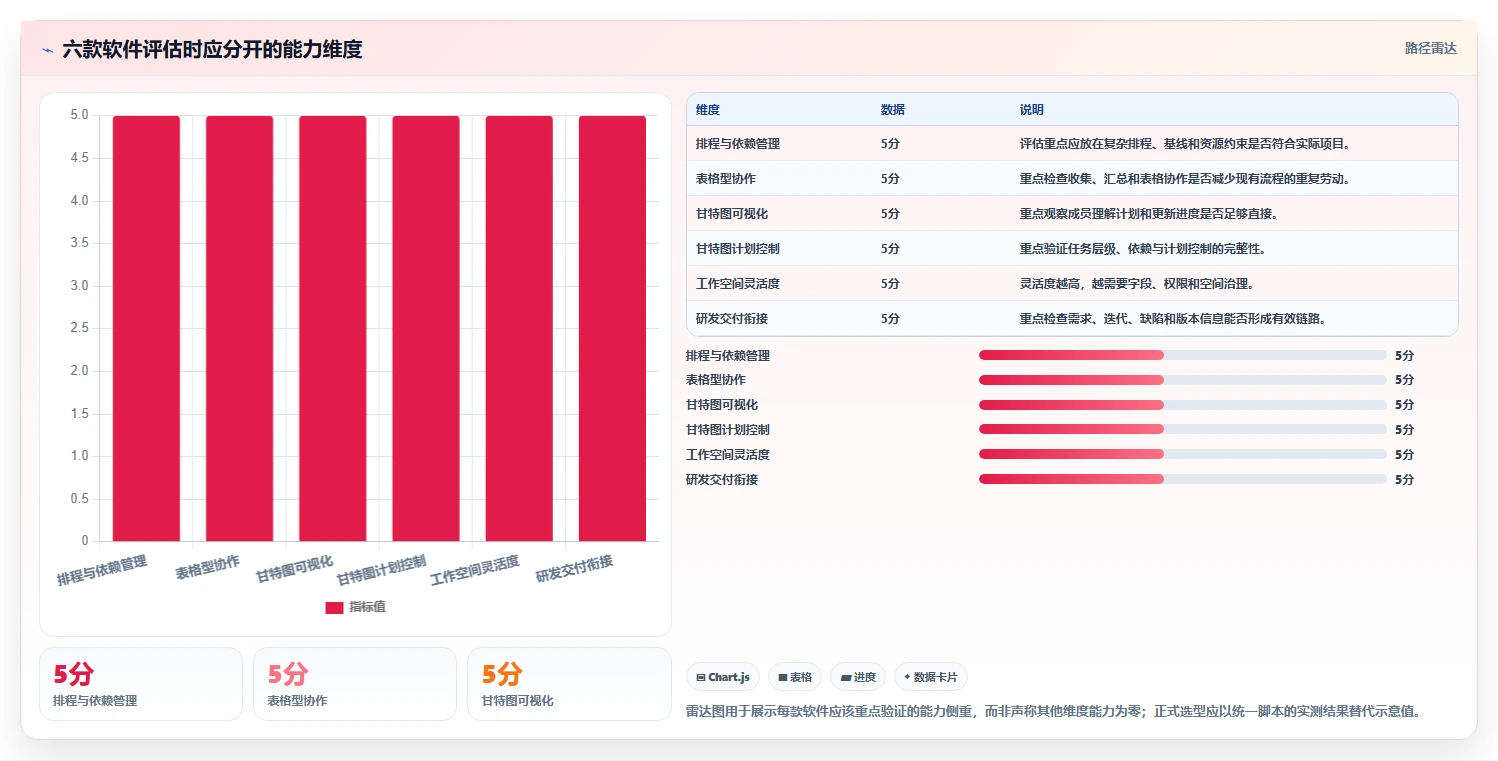Click the x-axis label 排程与依赖管理

(102, 570)
